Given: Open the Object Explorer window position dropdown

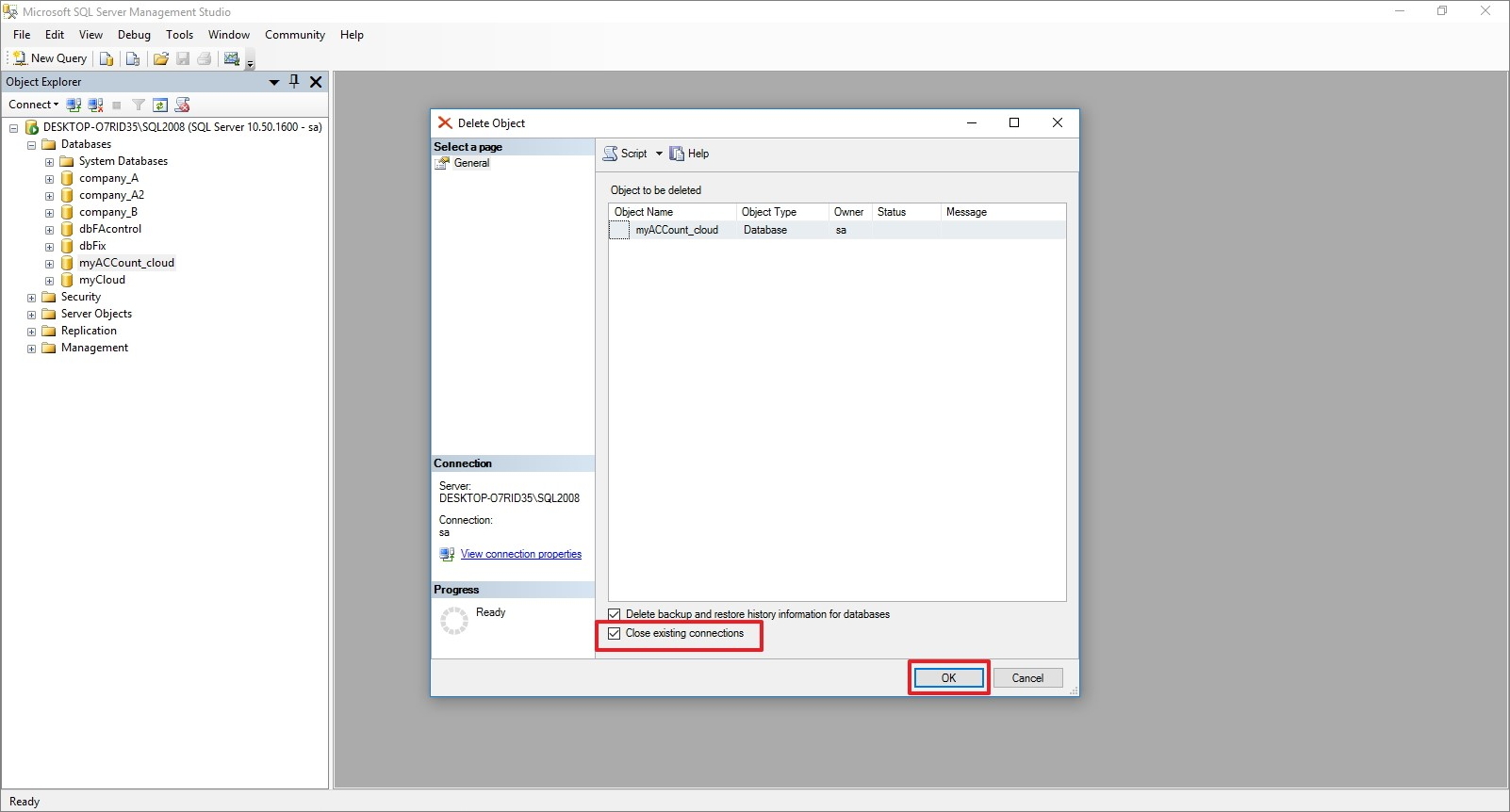Looking at the screenshot, I should coord(274,82).
